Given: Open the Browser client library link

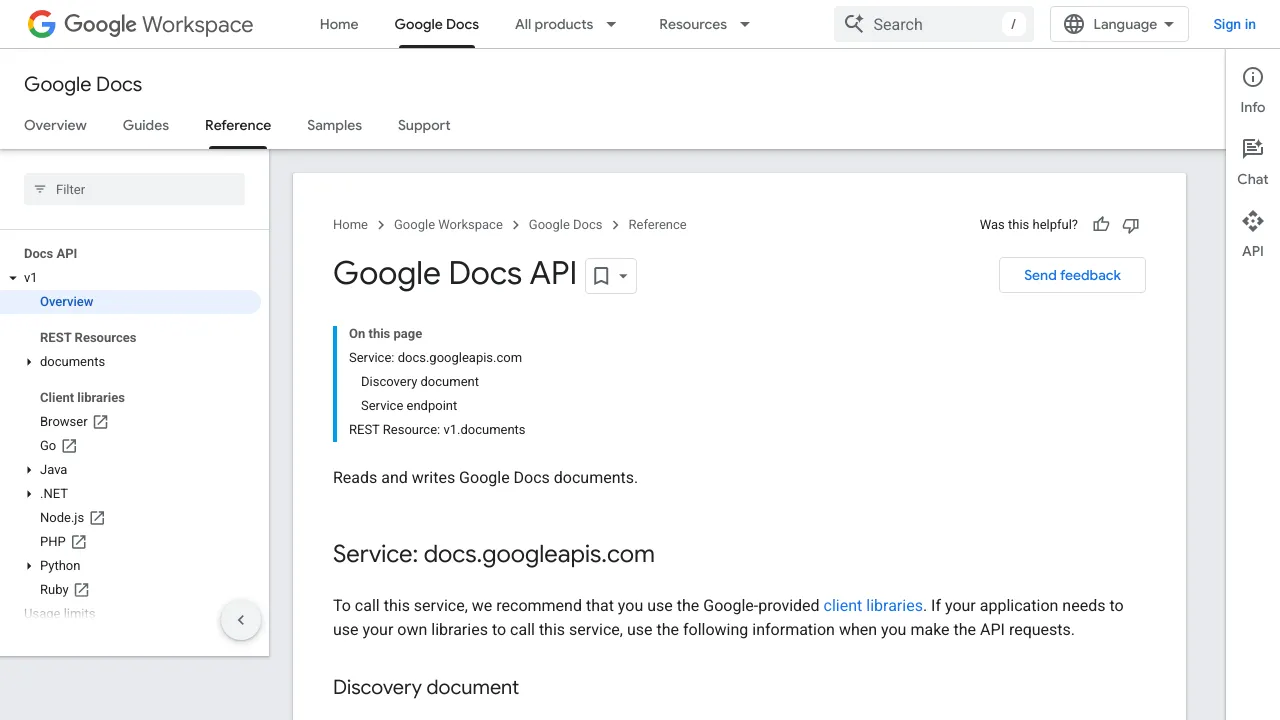Looking at the screenshot, I should (x=64, y=422).
